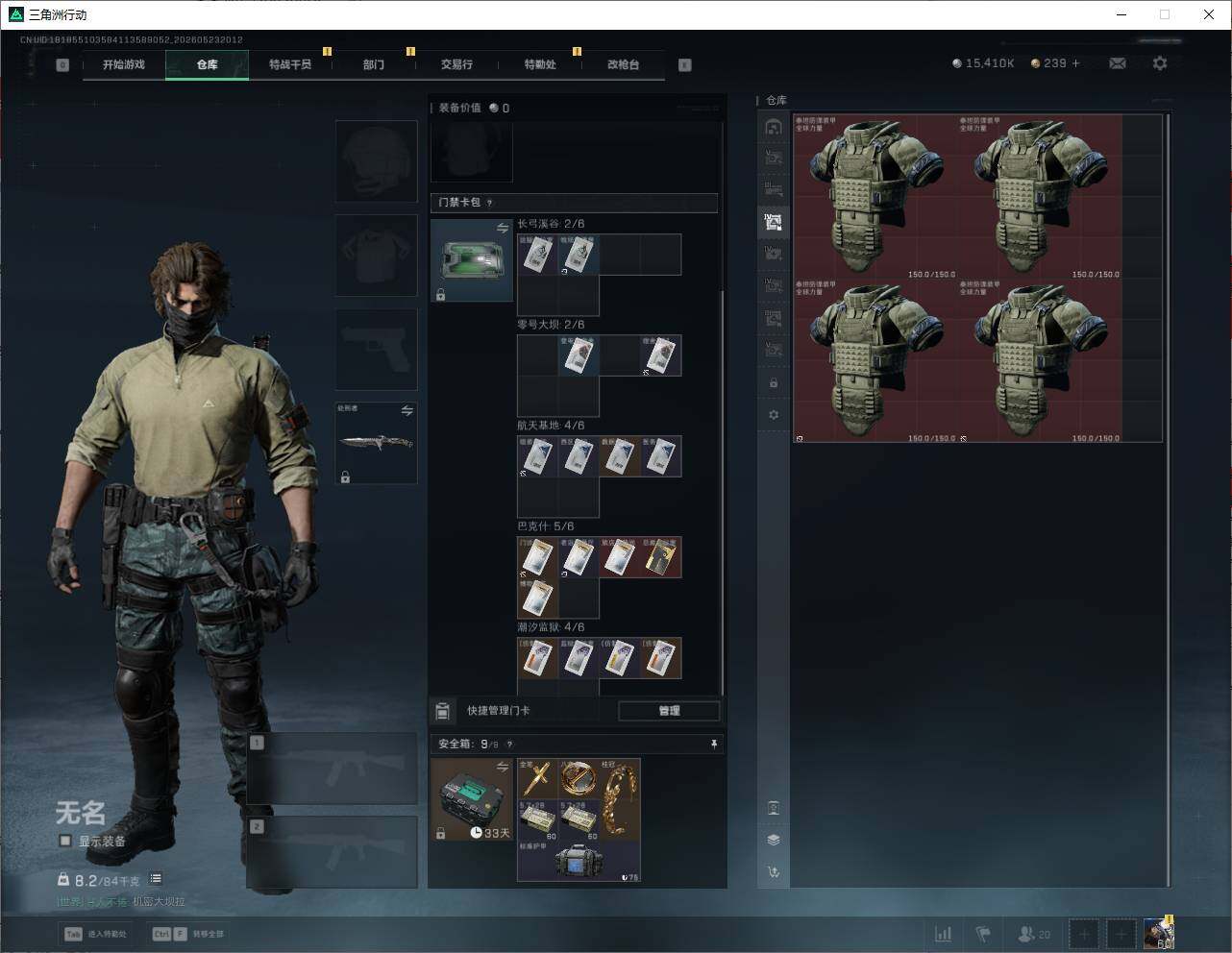Select the second 长弓溪谷 keycard
Image resolution: width=1232 pixels, height=953 pixels.
click(x=579, y=255)
